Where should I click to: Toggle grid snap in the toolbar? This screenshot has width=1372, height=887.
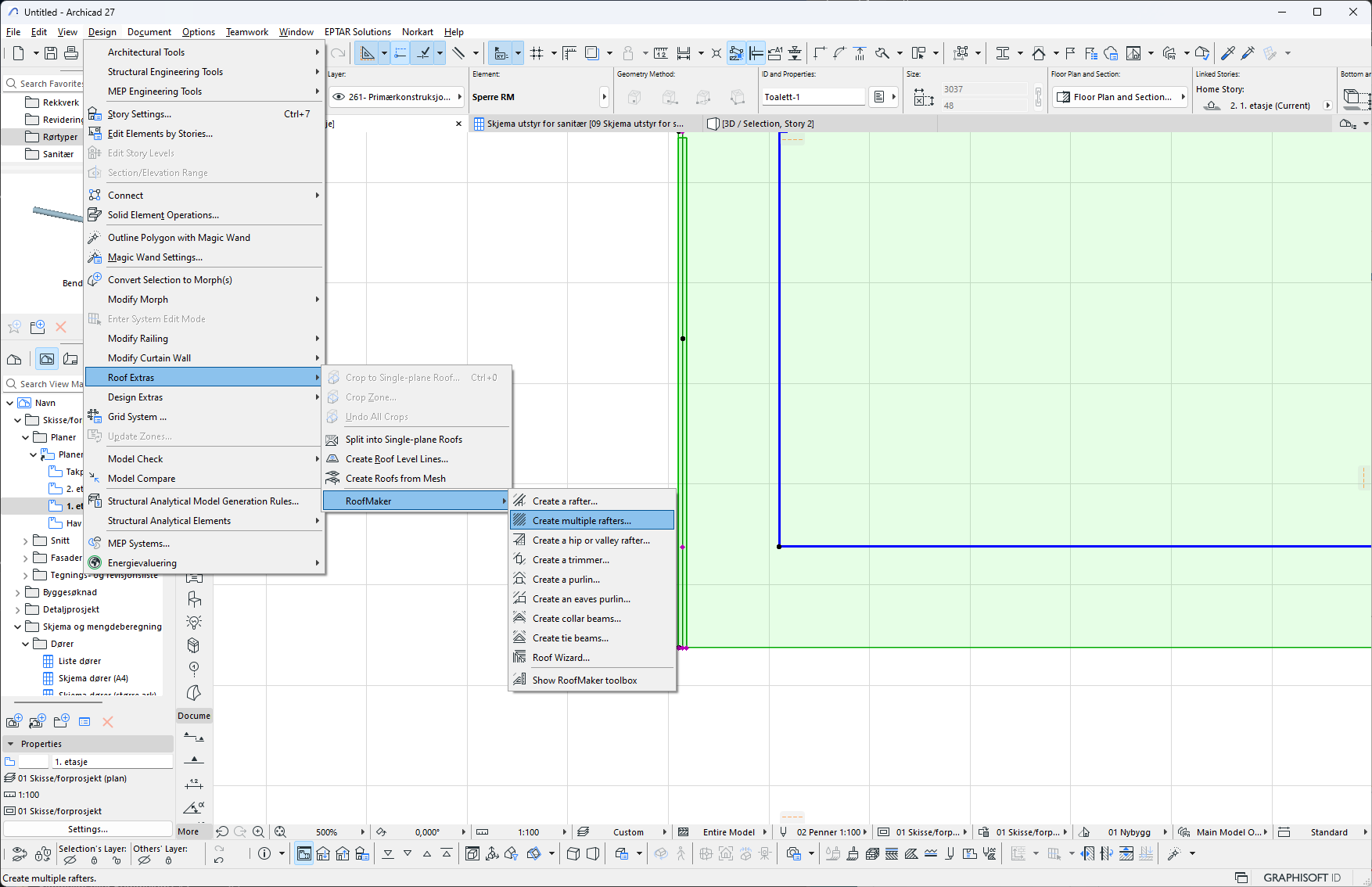click(x=537, y=53)
